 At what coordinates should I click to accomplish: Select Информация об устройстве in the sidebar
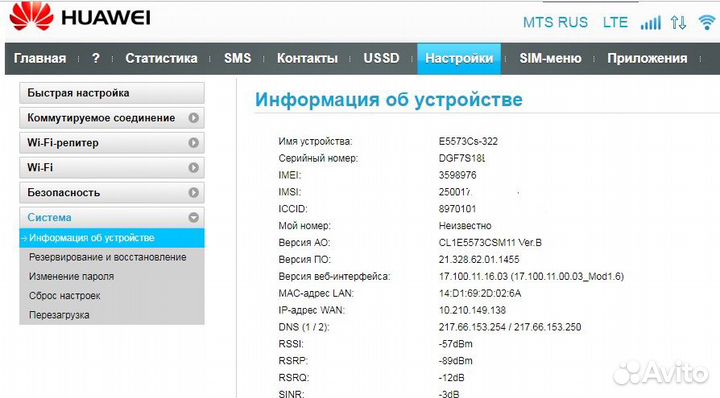coord(112,238)
